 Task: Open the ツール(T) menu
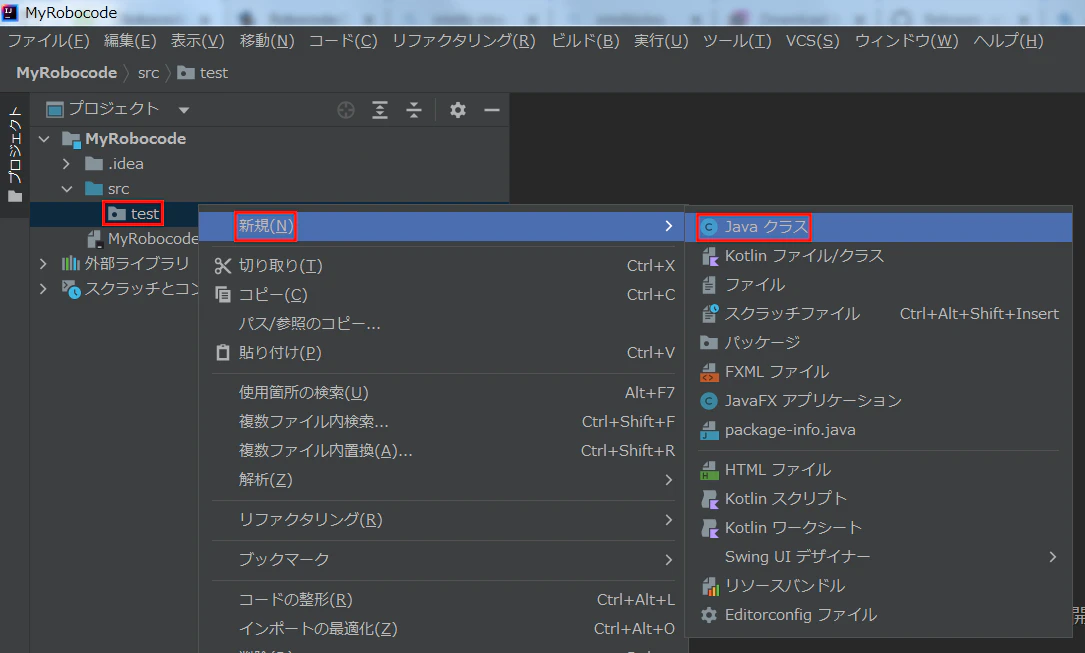(737, 42)
